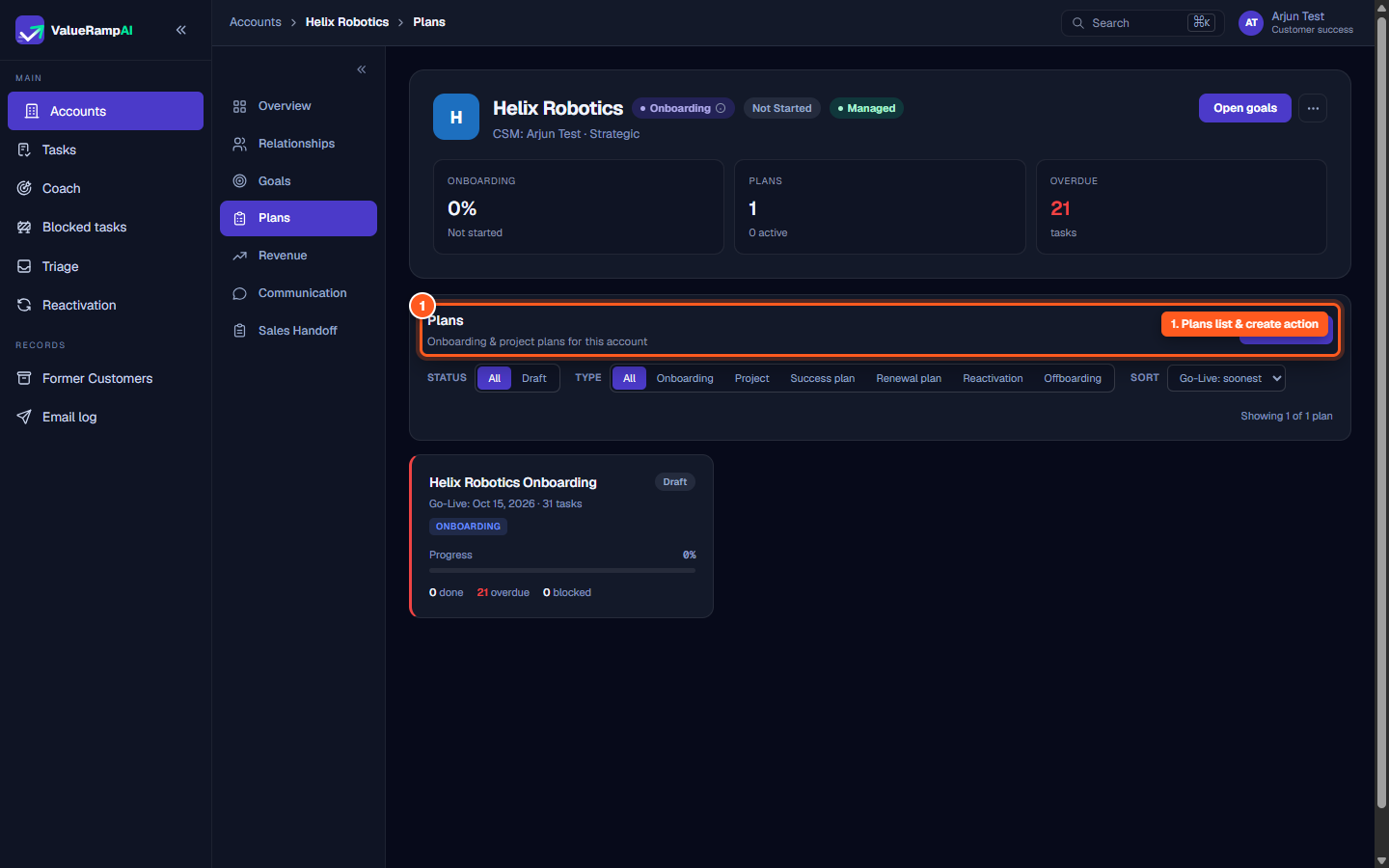Click the search magnifier icon
The height and width of the screenshot is (868, 1389).
pyautogui.click(x=1078, y=23)
